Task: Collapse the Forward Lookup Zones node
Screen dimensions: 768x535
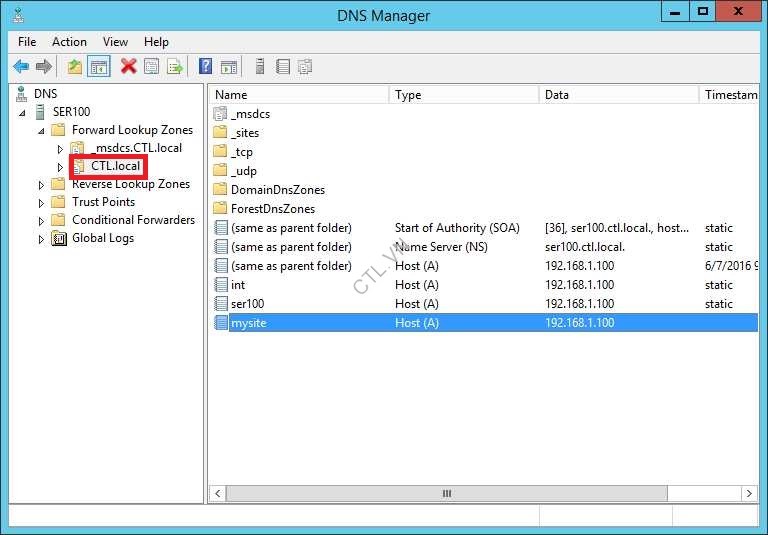Action: pos(42,130)
